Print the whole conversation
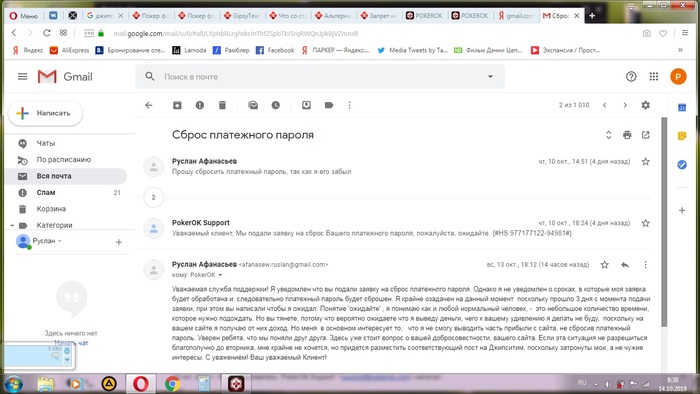Viewport: 700px width, 394px height. [627, 135]
